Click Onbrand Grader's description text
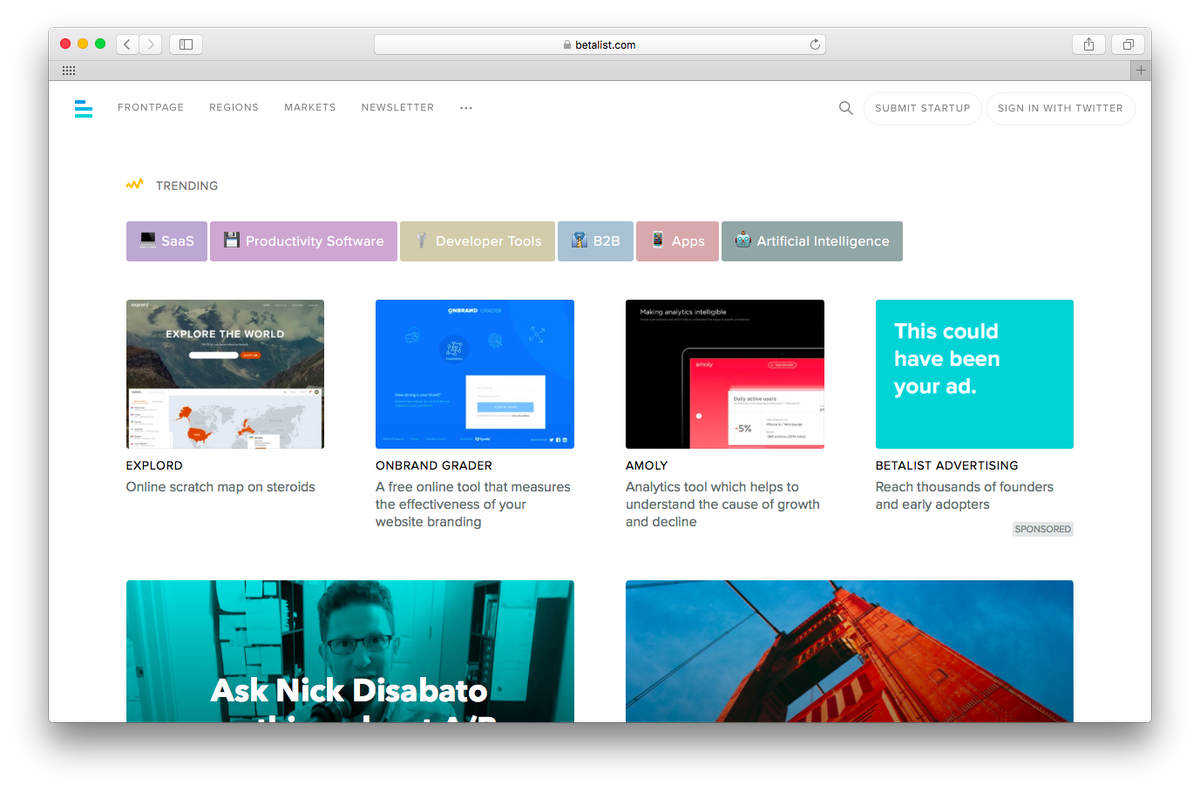This screenshot has width=1200, height=792. (x=473, y=504)
